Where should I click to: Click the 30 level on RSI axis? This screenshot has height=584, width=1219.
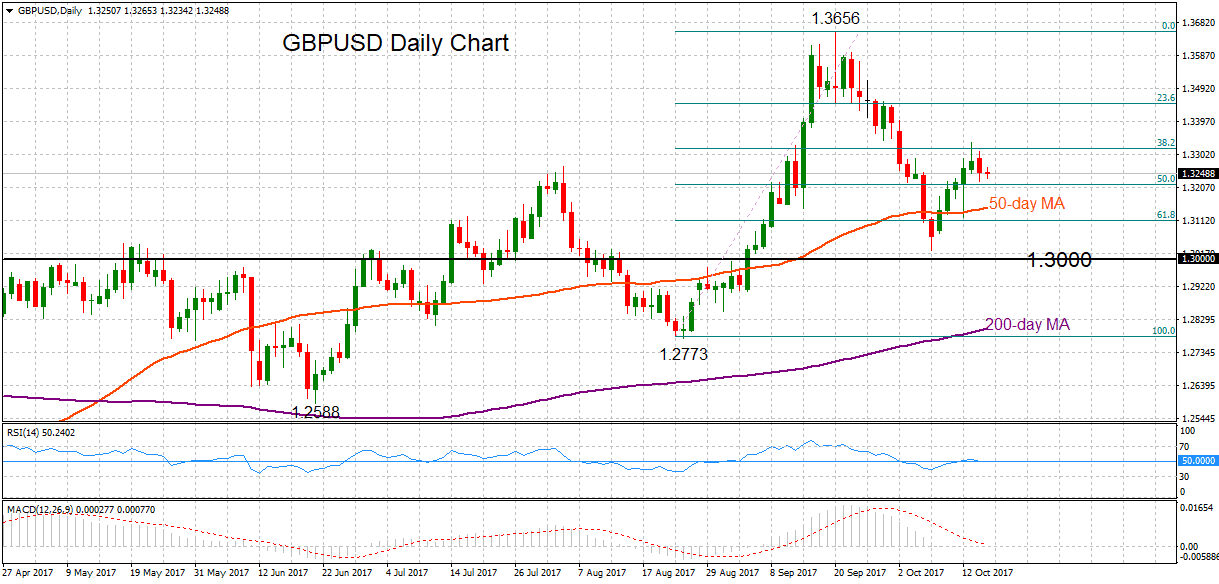[x=1186, y=476]
